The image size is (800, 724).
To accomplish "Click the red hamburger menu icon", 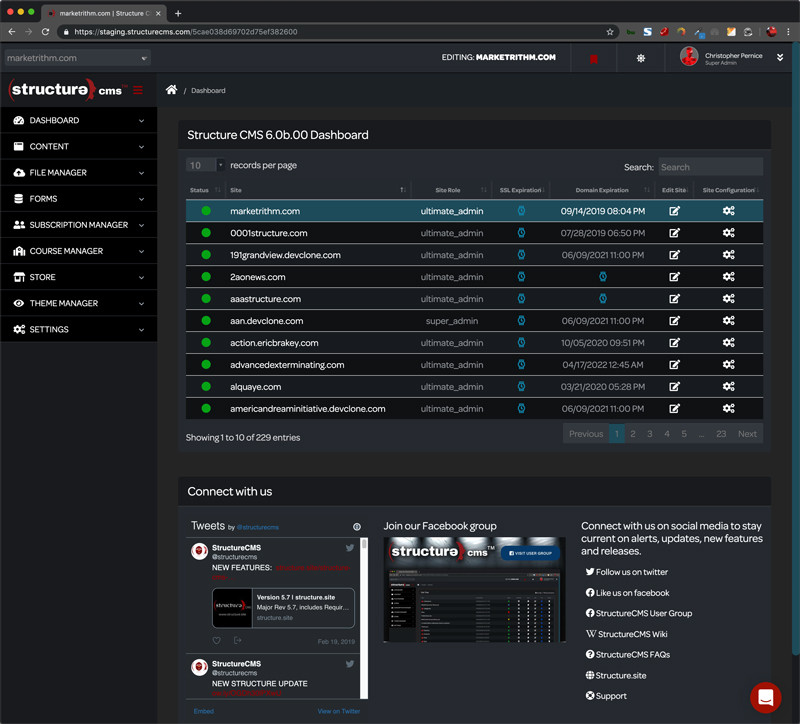I will (138, 90).
